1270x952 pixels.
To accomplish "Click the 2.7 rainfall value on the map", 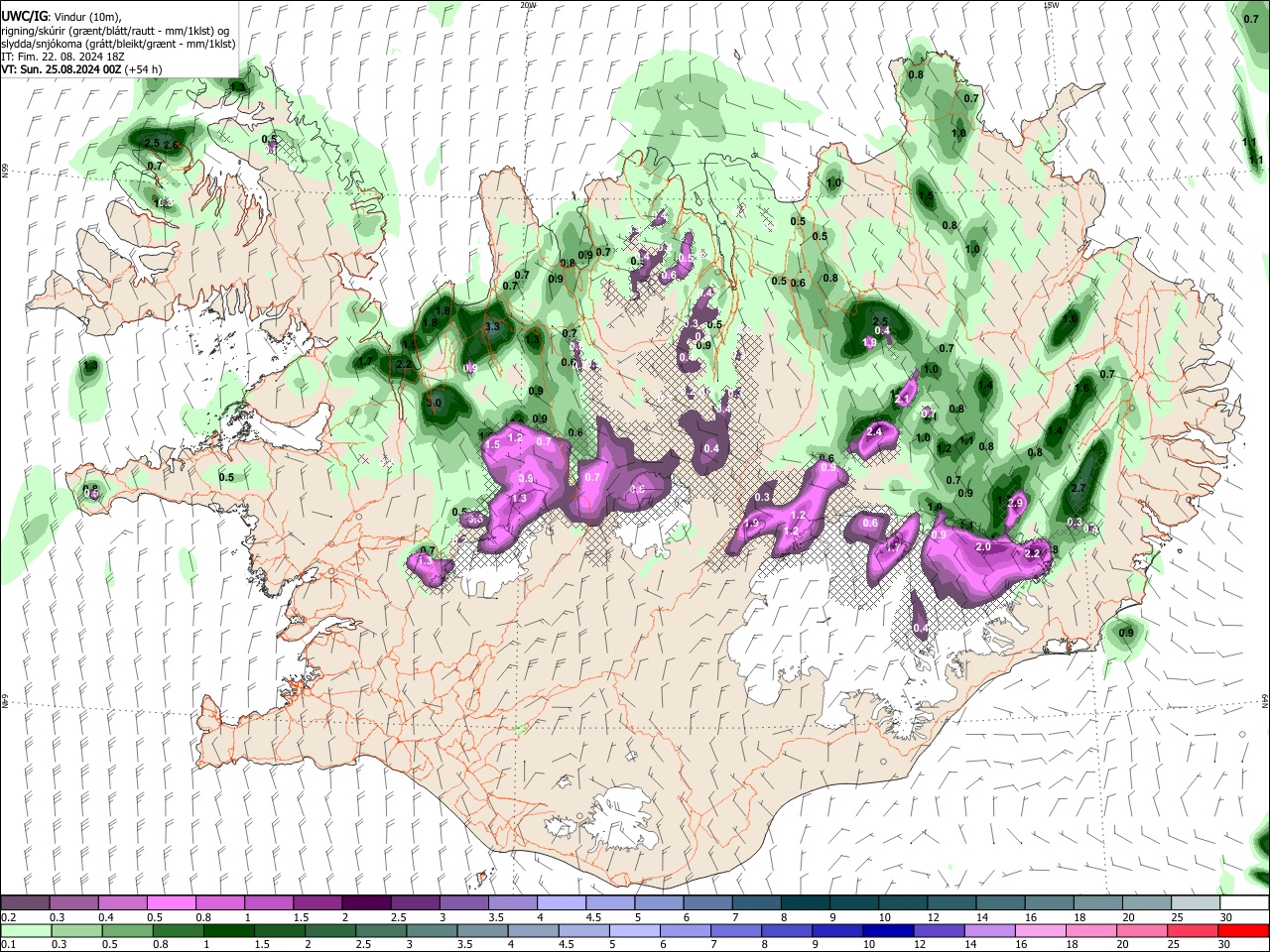I will pyautogui.click(x=1079, y=488).
